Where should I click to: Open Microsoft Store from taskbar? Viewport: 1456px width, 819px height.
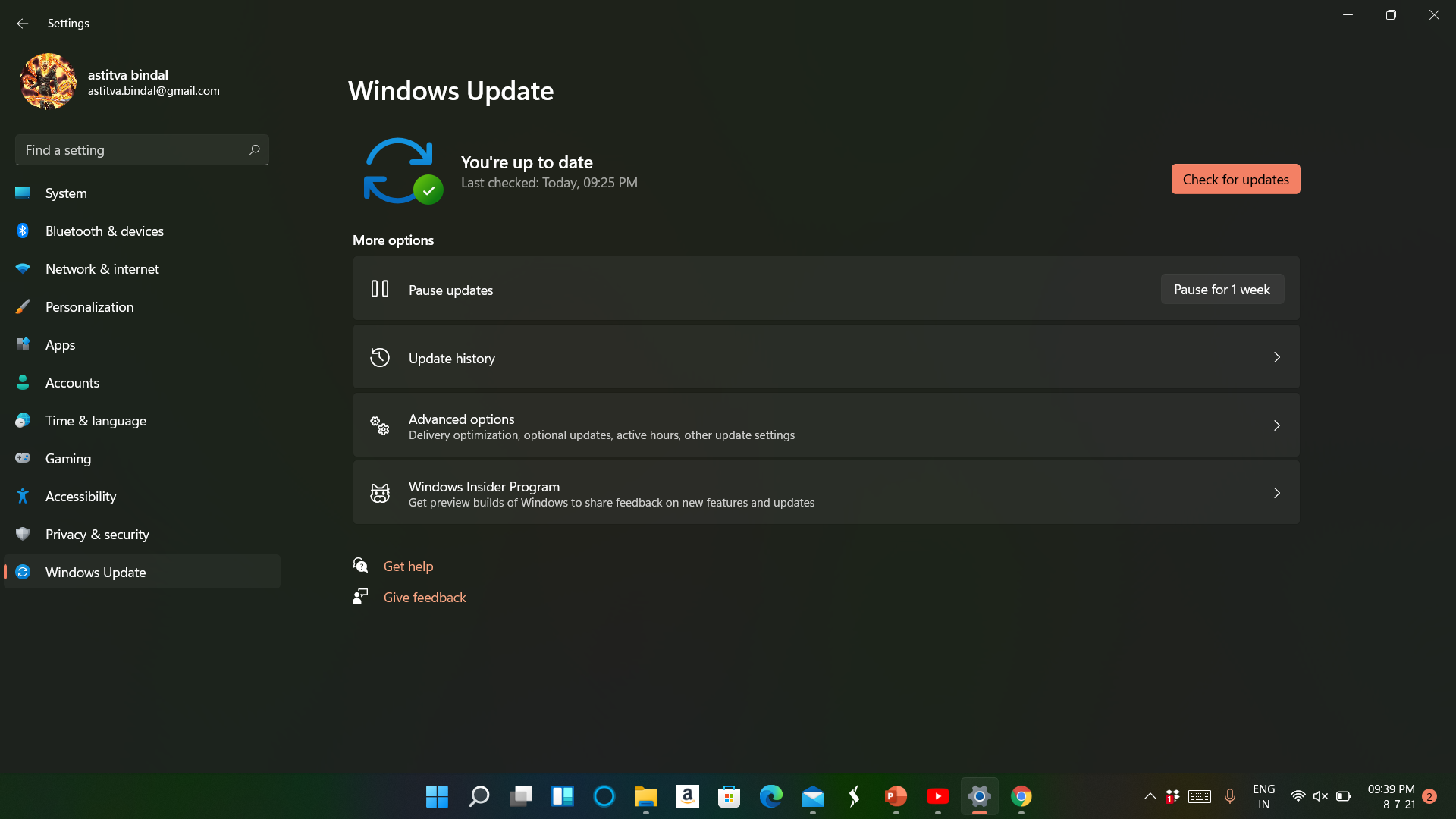[729, 796]
